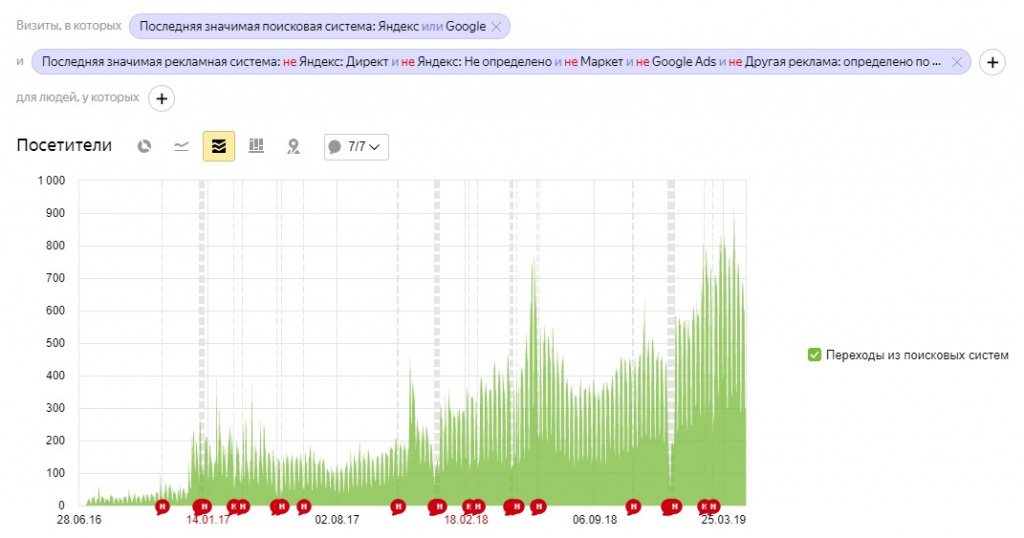Open the map view icon

tap(293, 146)
